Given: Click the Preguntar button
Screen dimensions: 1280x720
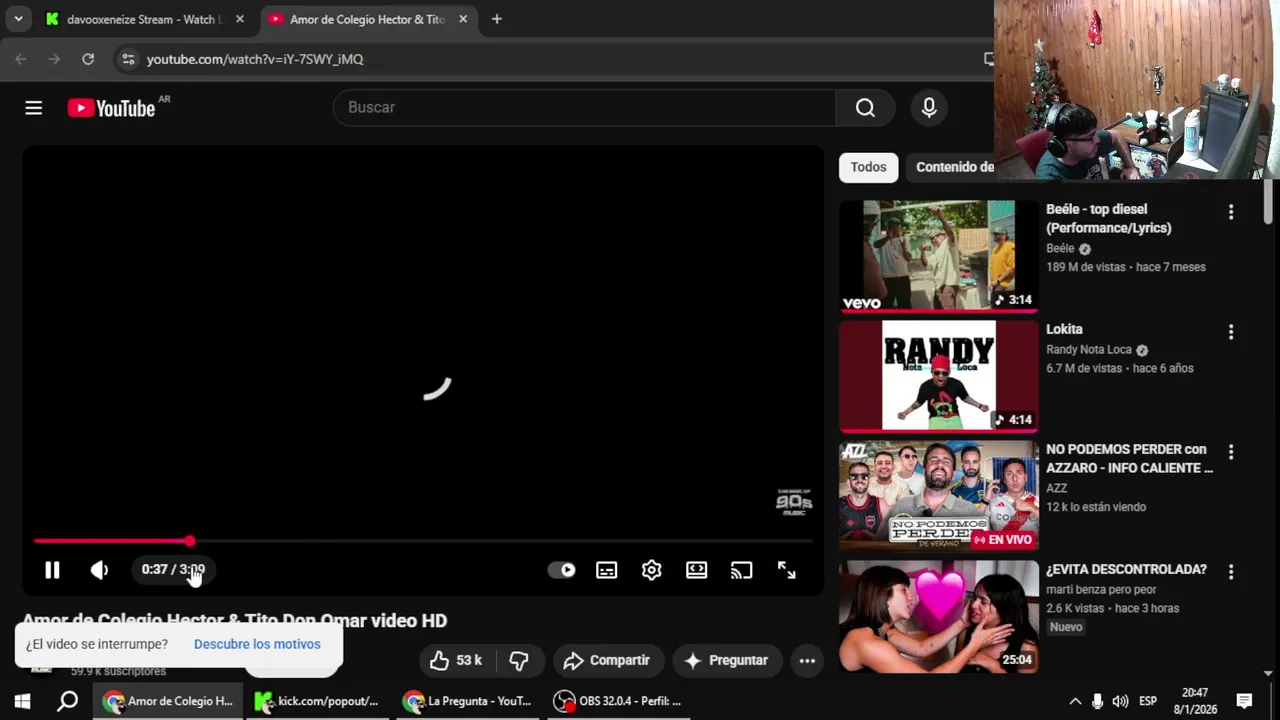Looking at the screenshot, I should (726, 660).
